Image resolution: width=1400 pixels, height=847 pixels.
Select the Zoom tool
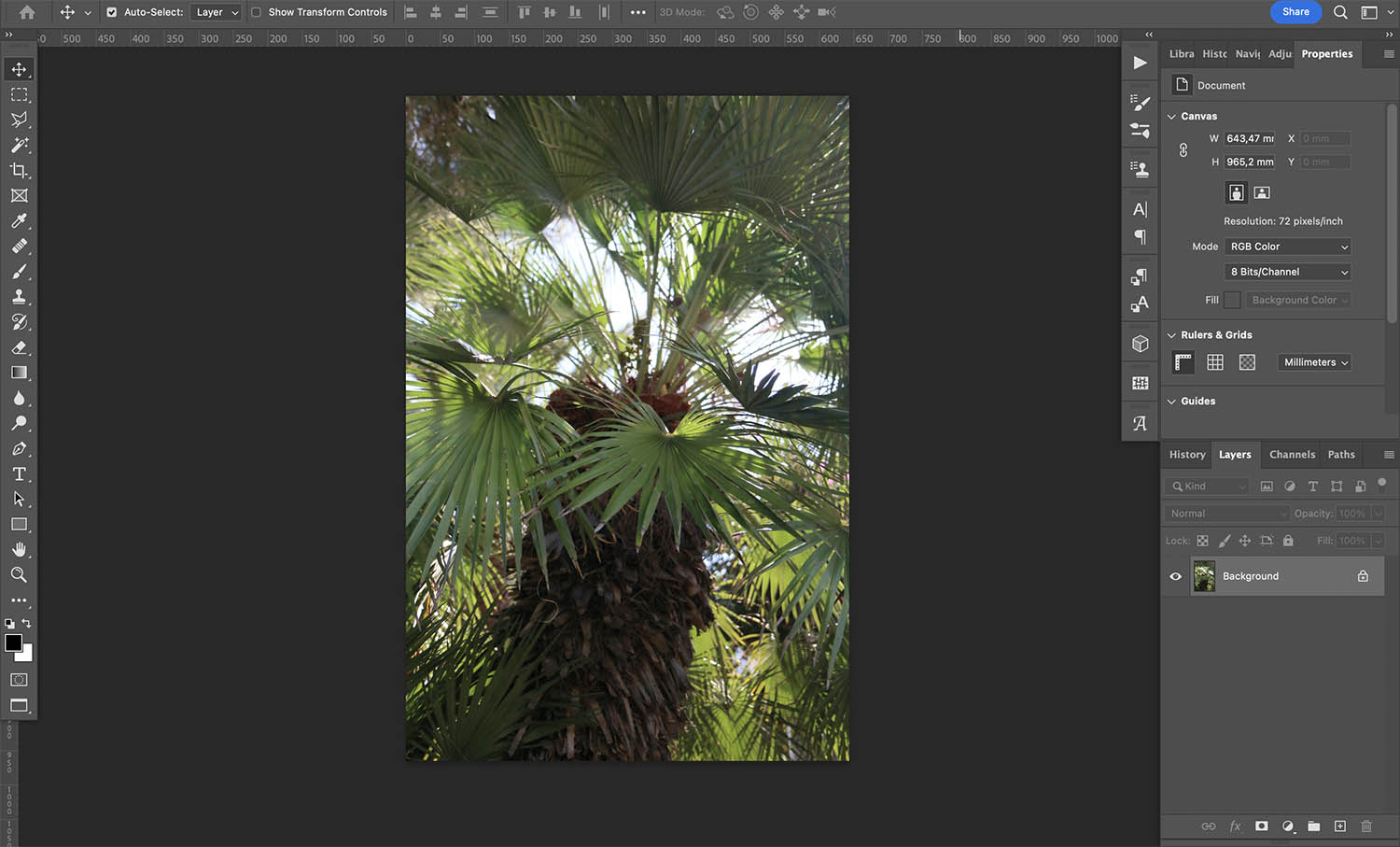click(19, 575)
